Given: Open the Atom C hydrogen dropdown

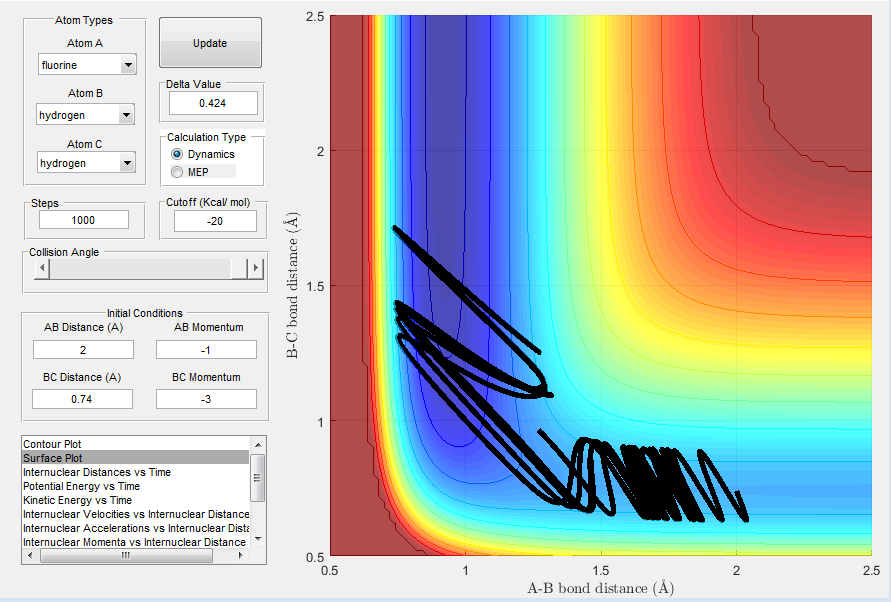Looking at the screenshot, I should [86, 163].
